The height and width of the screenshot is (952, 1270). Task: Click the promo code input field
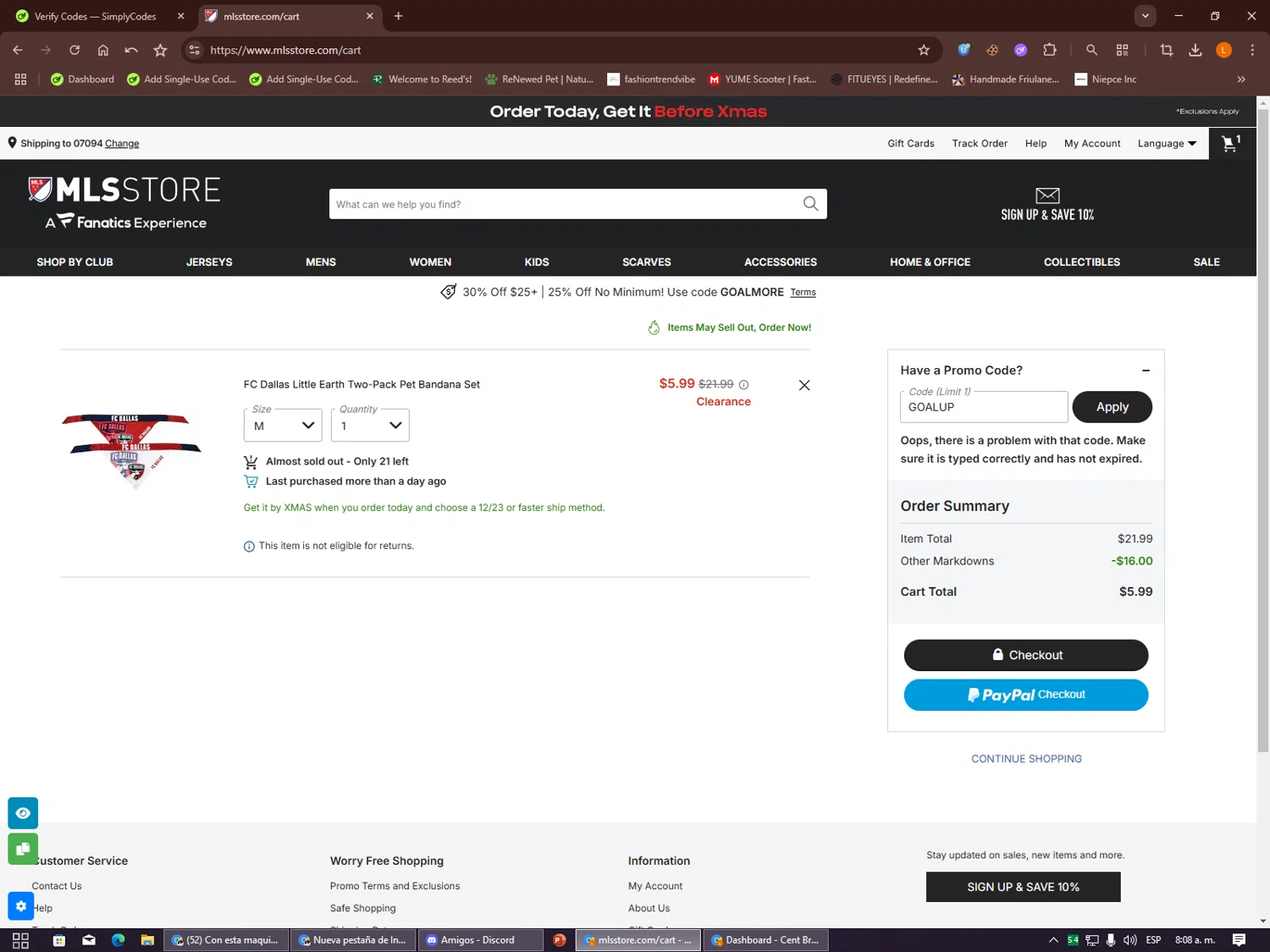[984, 407]
